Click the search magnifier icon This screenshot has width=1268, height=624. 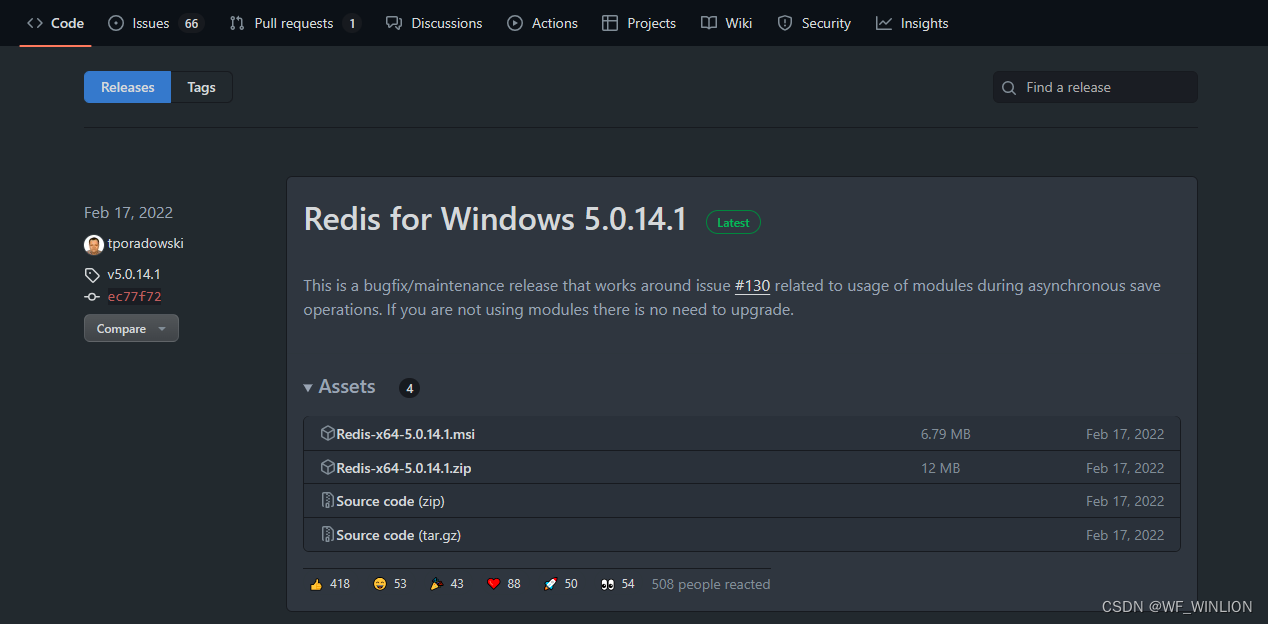click(x=1009, y=88)
